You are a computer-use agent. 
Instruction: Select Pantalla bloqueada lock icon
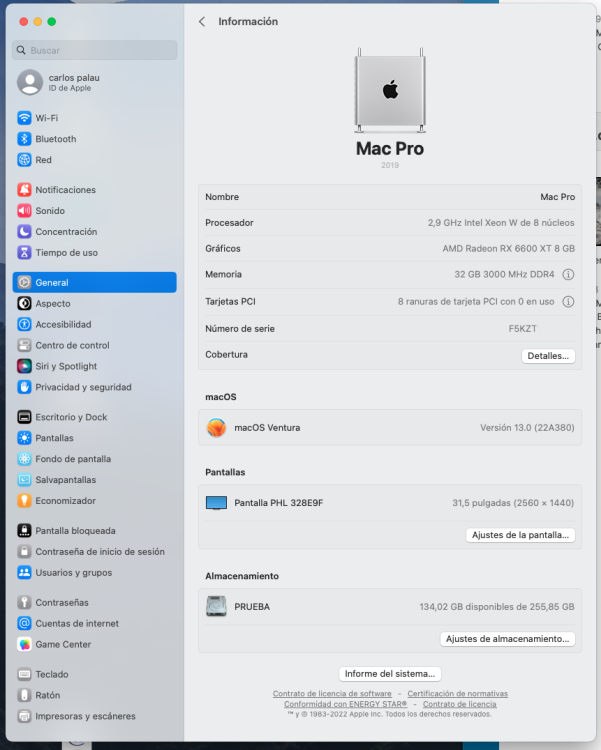coord(24,530)
